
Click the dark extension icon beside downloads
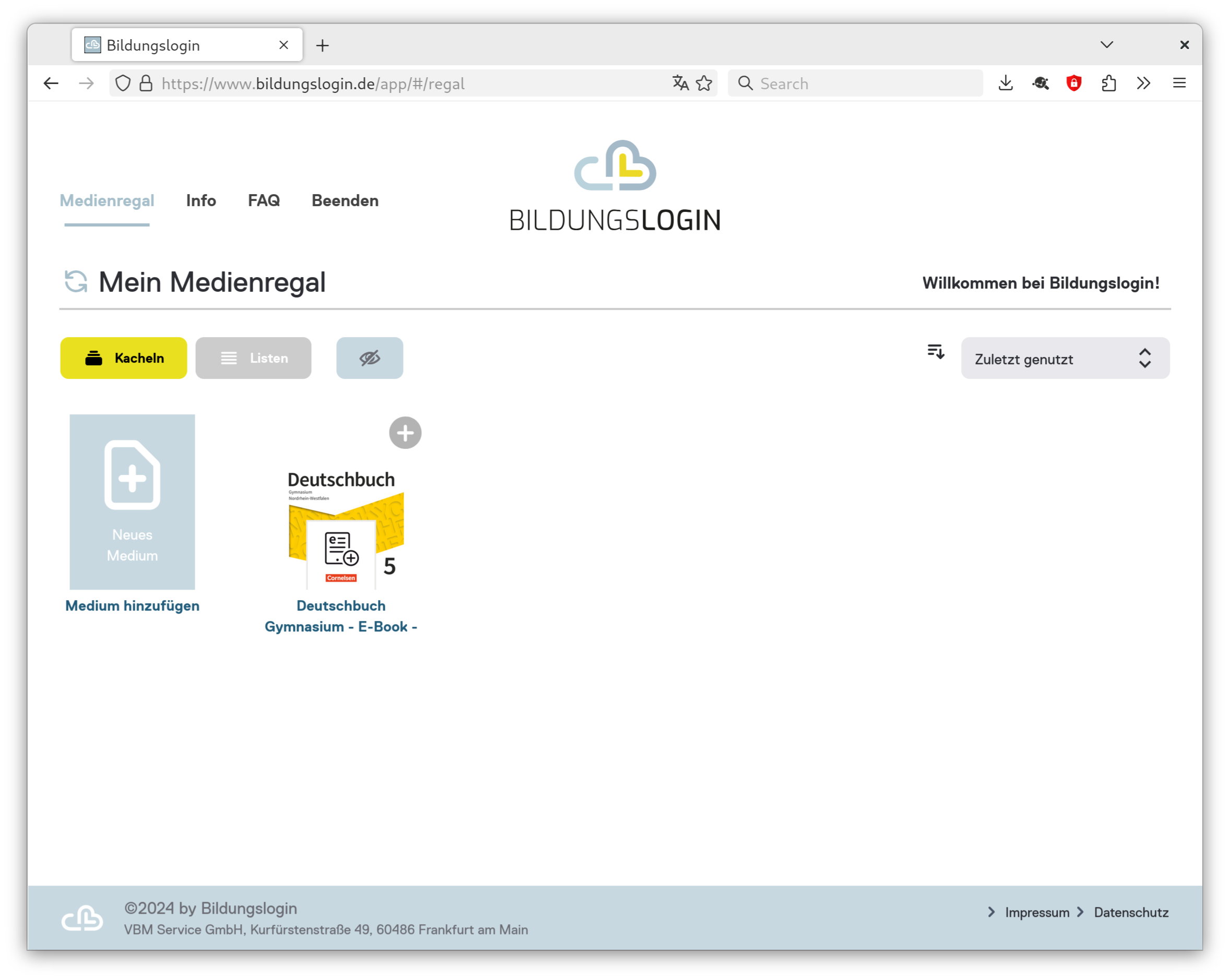[x=1041, y=83]
